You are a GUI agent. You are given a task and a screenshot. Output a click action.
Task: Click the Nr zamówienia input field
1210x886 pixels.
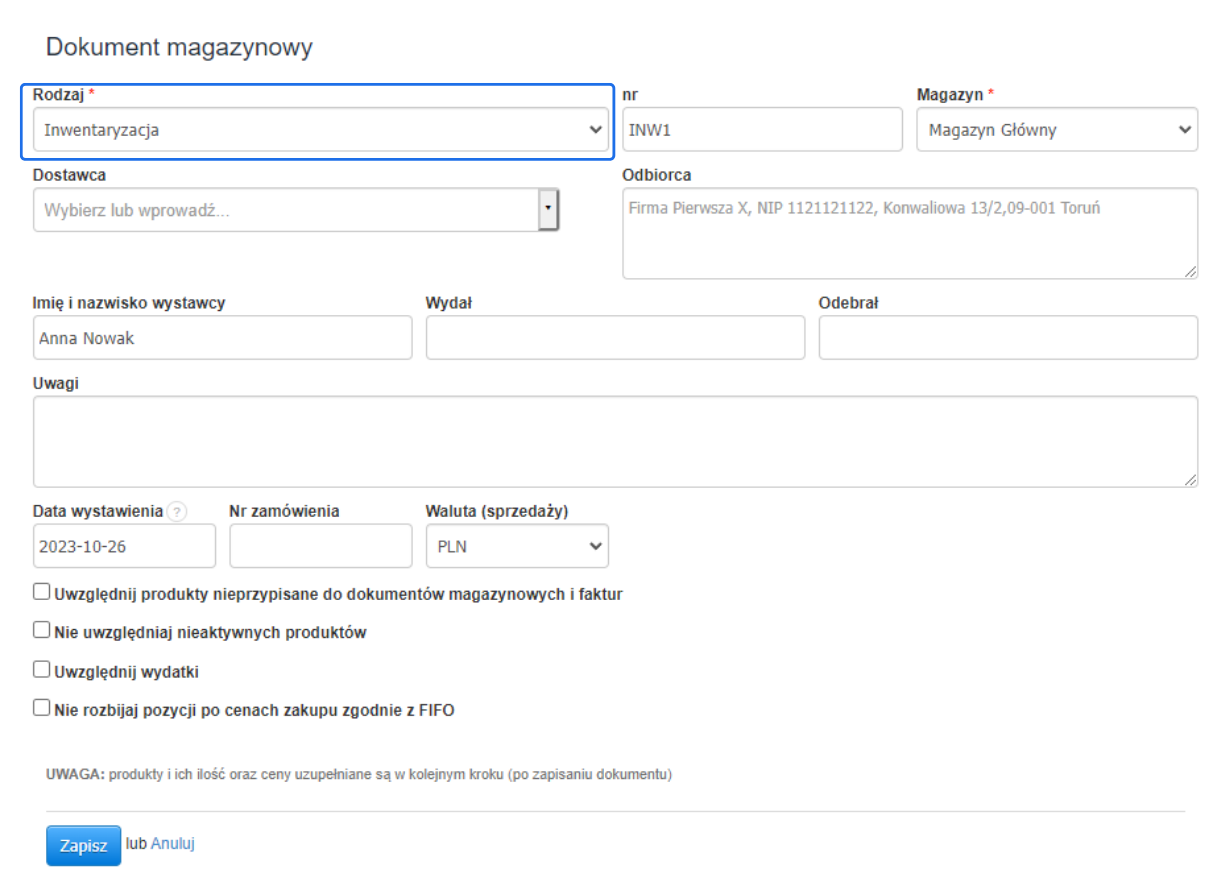[x=320, y=547]
